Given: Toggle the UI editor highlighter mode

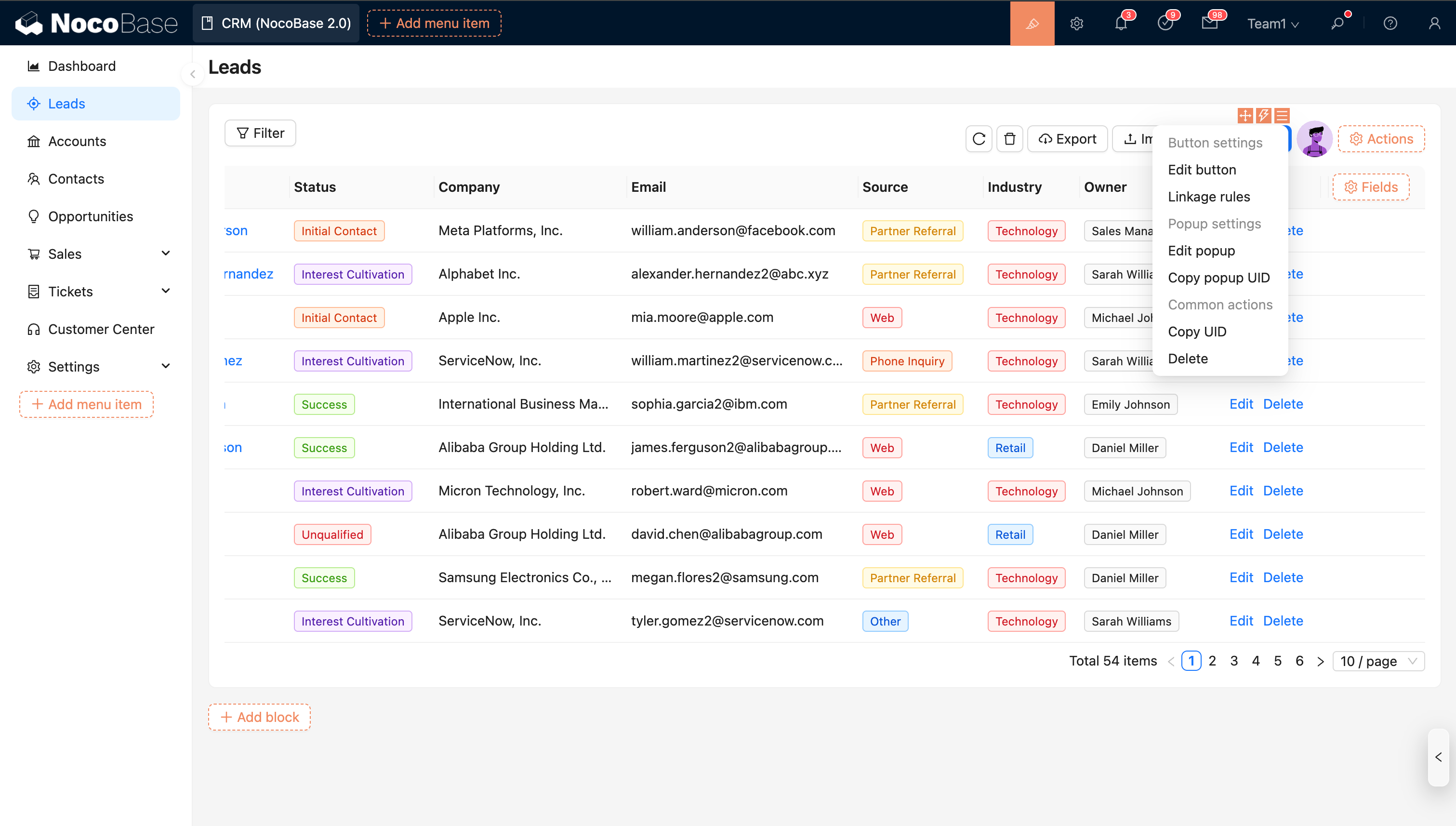Looking at the screenshot, I should click(x=1032, y=23).
